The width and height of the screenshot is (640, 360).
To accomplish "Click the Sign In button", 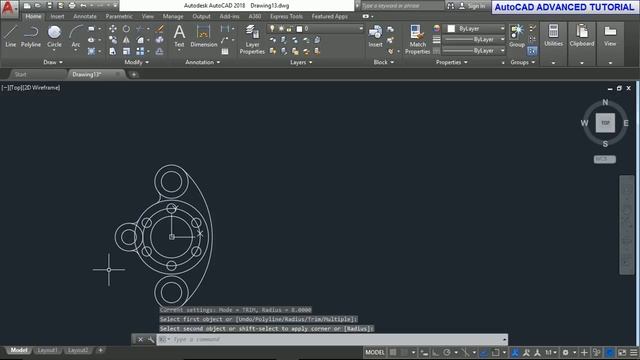I will click(x=472, y=6).
